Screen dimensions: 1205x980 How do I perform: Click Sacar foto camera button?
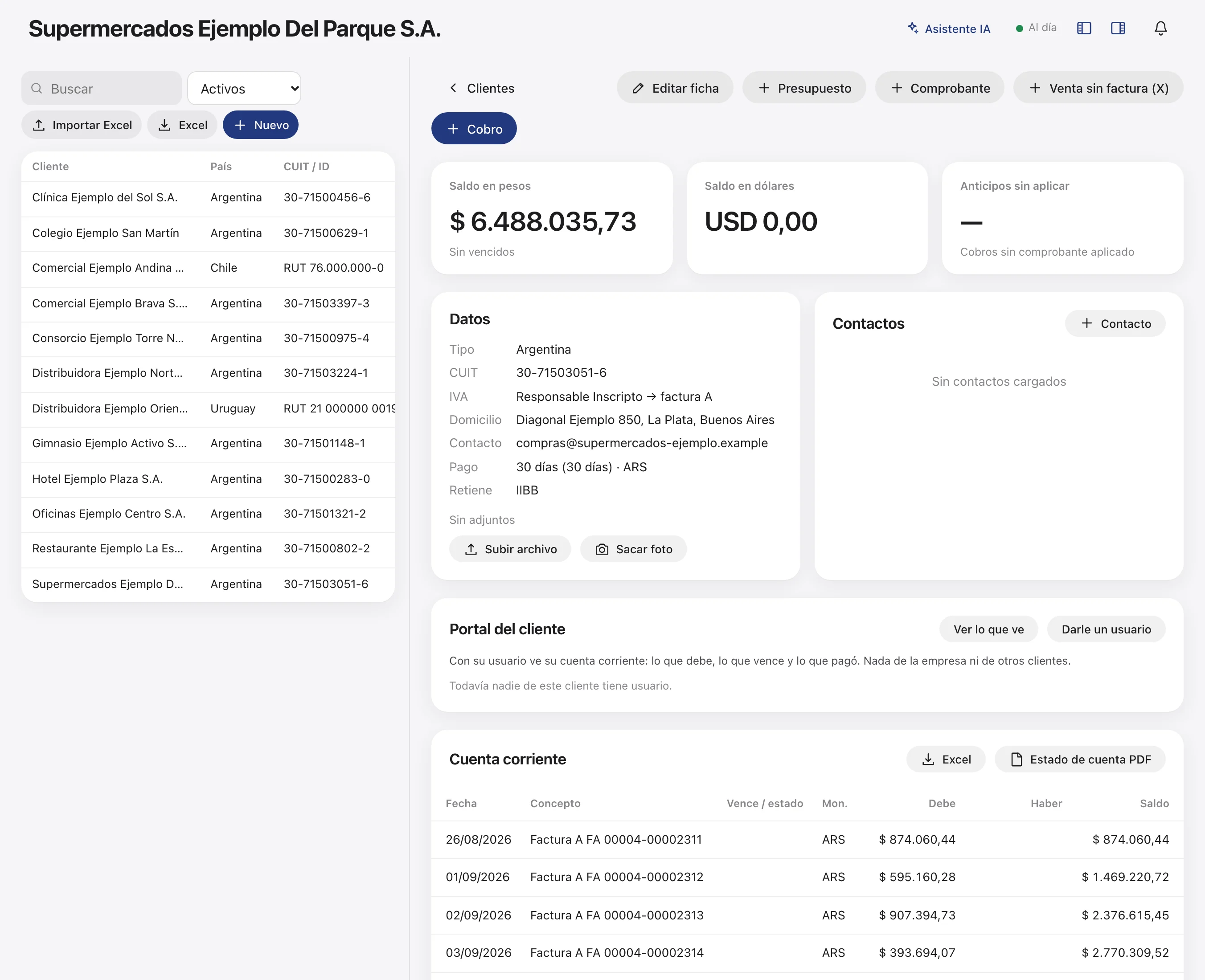(x=634, y=549)
